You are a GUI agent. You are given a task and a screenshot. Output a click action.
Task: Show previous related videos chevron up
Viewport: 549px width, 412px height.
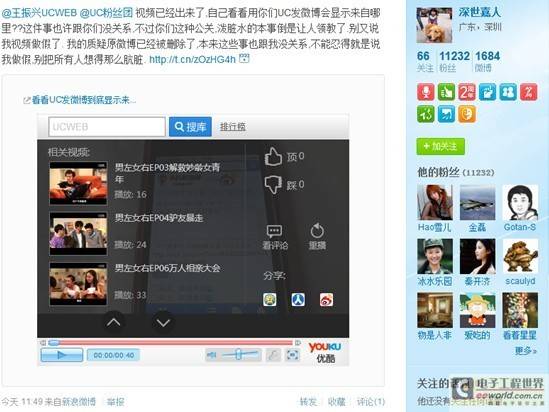(x=113, y=322)
